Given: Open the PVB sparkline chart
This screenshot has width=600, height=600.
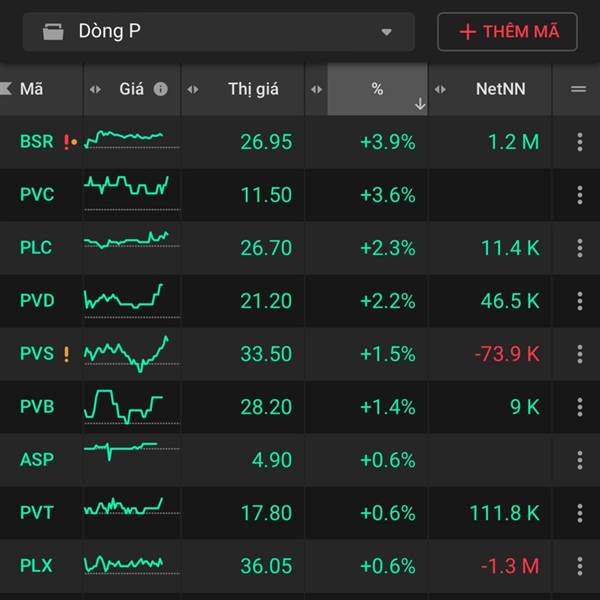Looking at the screenshot, I should click(131, 407).
